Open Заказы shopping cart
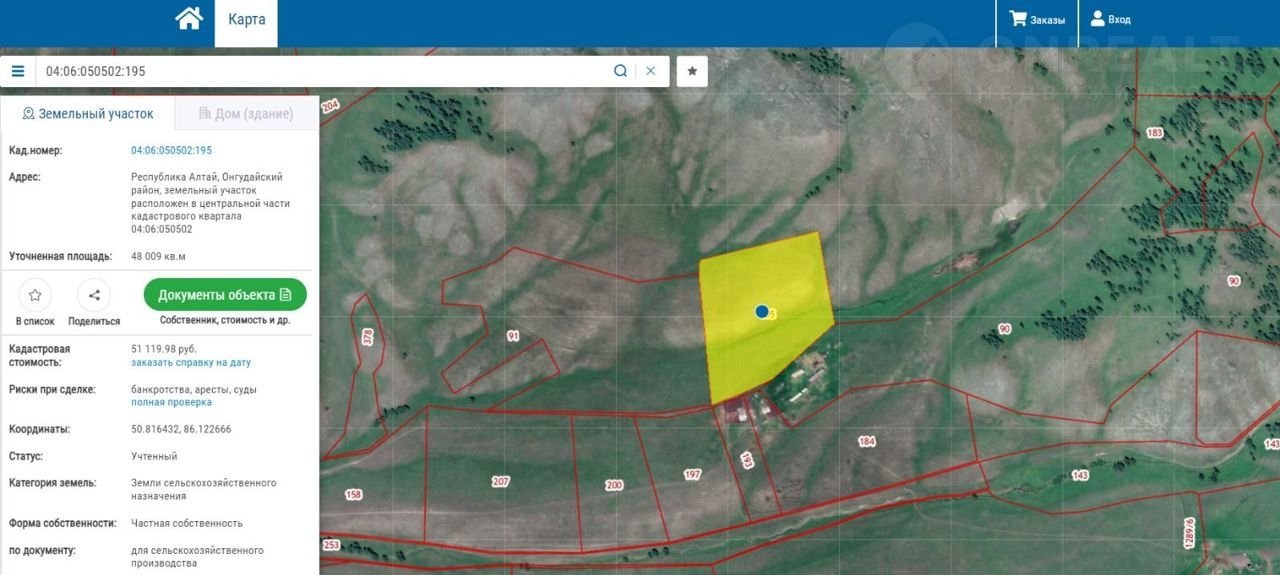The width and height of the screenshot is (1280, 575). tap(1037, 19)
